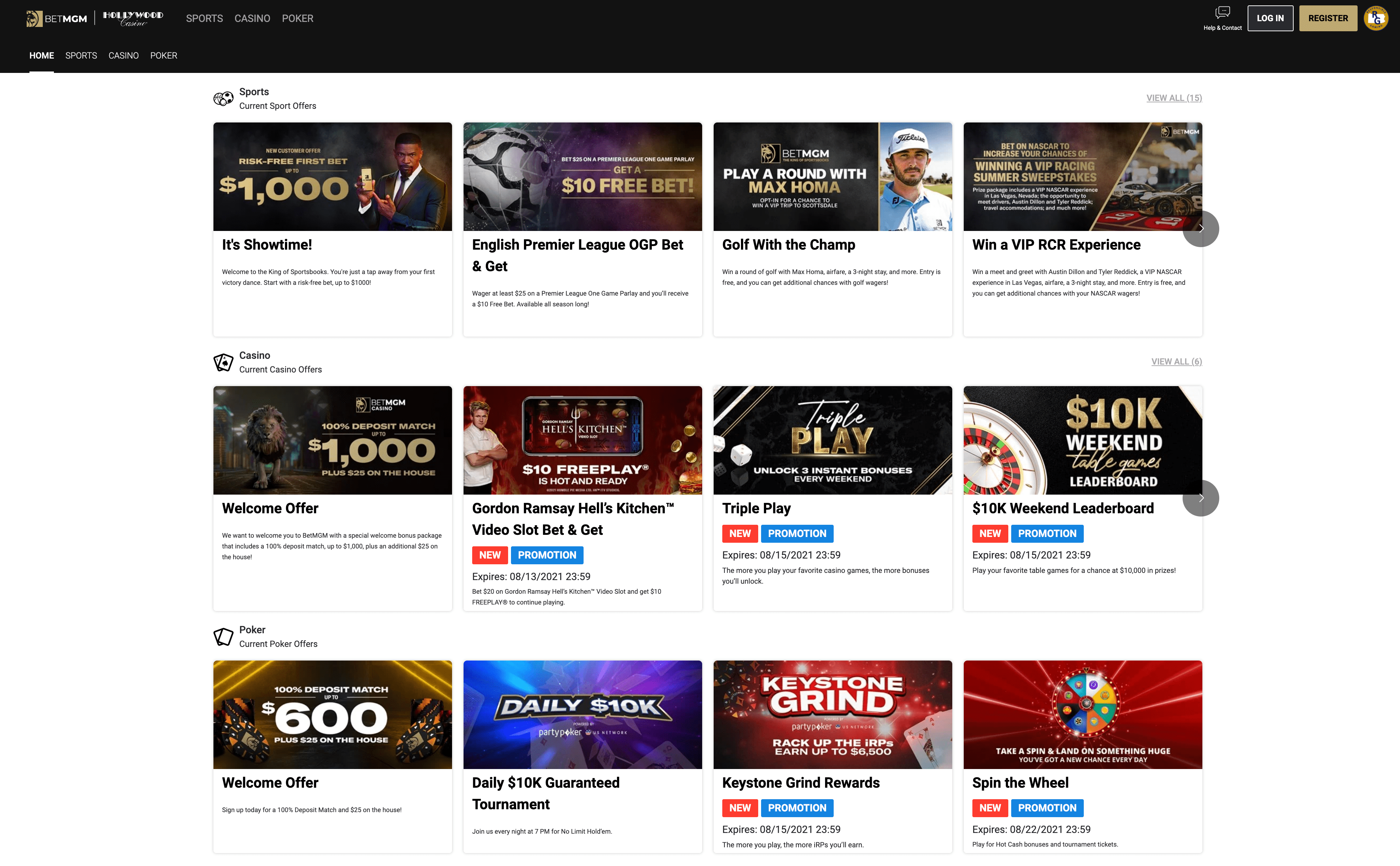Open VIEW ALL casino offers
This screenshot has width=1400, height=866.
pos(1176,361)
